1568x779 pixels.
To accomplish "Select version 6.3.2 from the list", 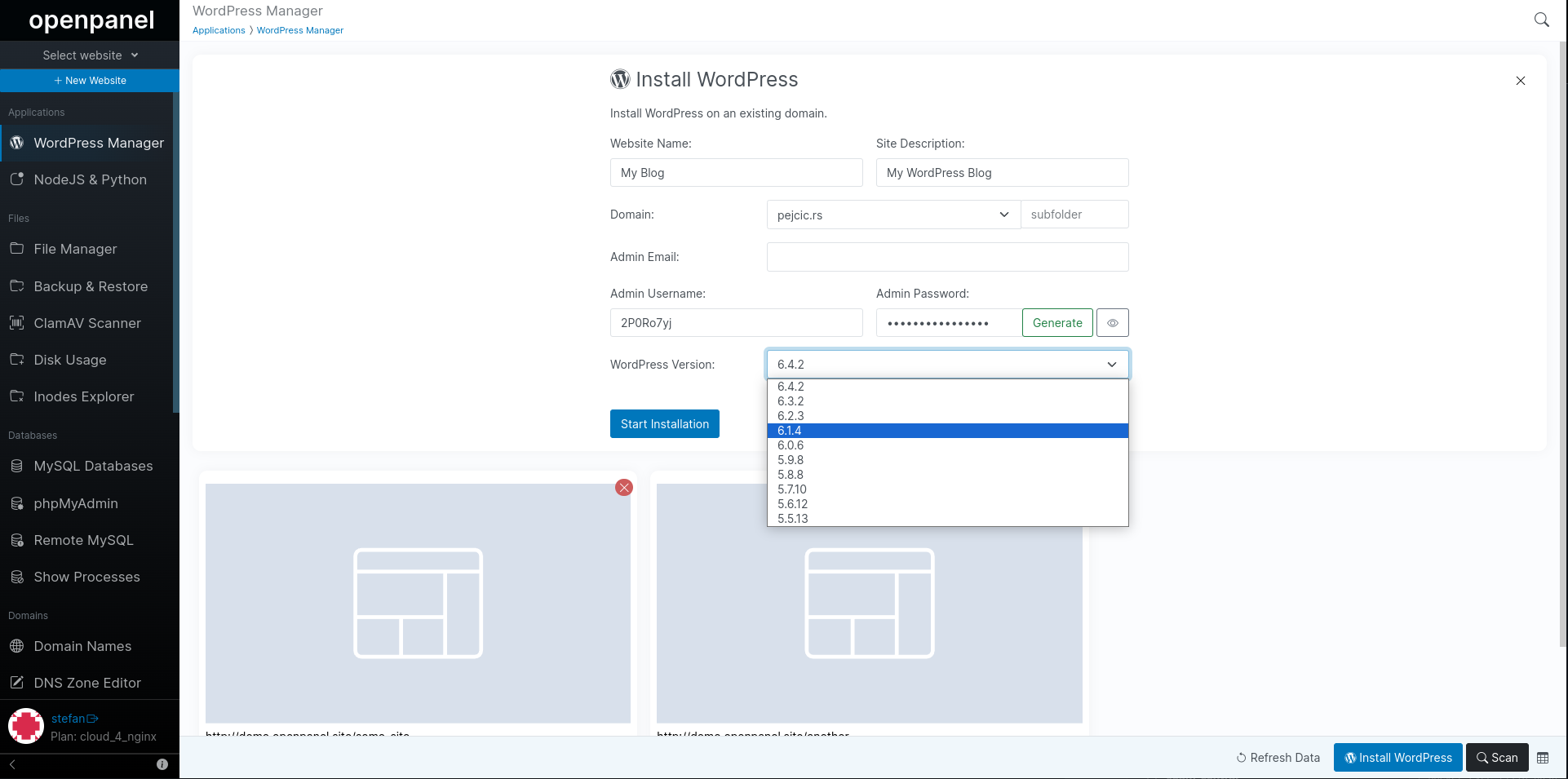I will [947, 401].
